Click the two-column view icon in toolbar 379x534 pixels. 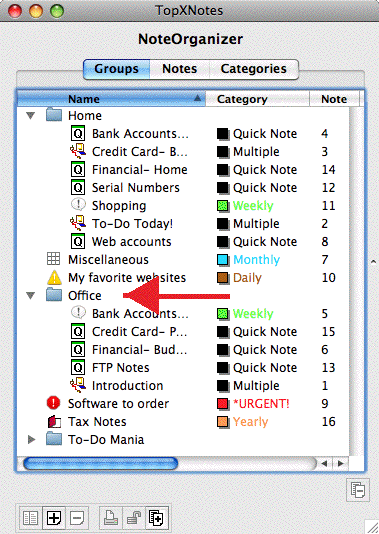[30, 518]
